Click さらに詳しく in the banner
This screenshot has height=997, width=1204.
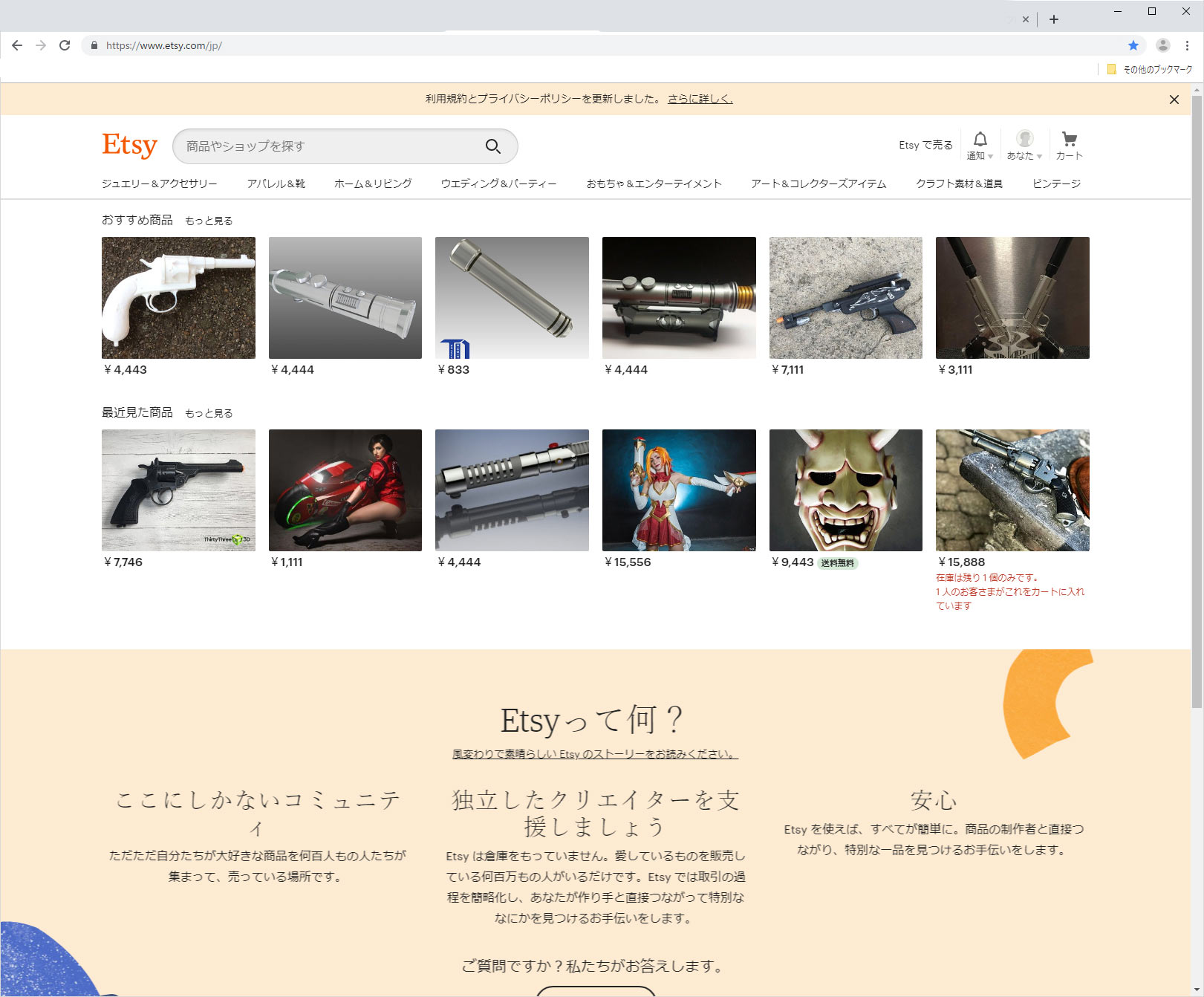click(700, 99)
